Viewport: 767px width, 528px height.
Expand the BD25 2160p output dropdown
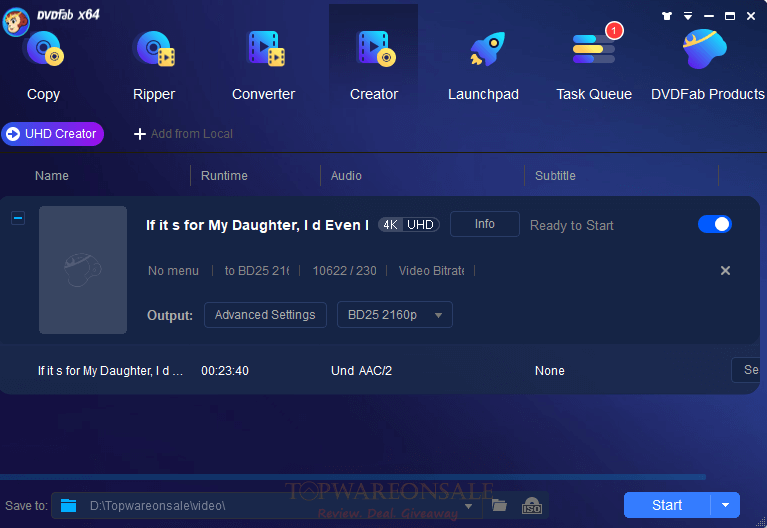(395, 315)
